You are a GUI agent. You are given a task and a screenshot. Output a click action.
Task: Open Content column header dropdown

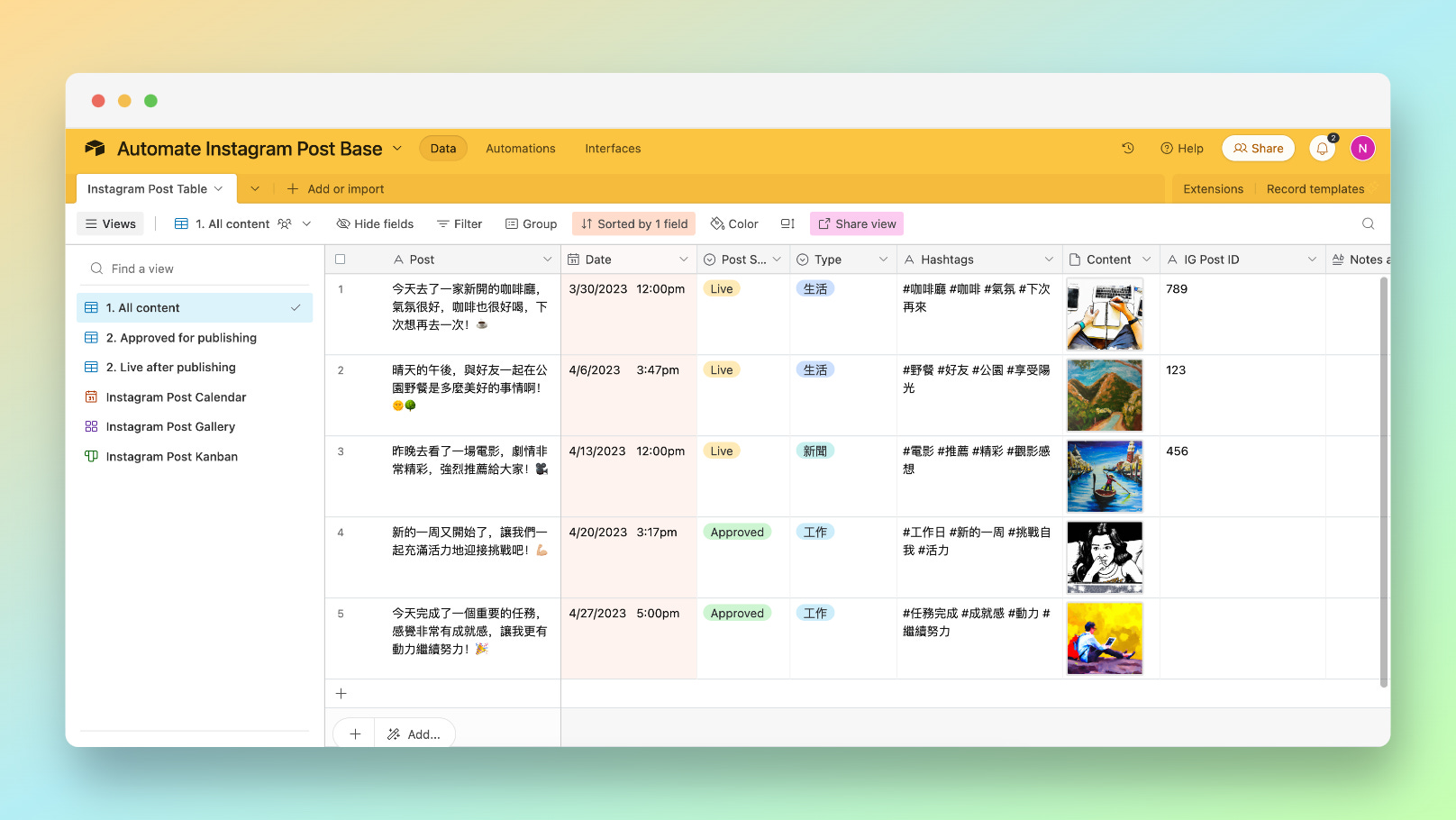pyautogui.click(x=1146, y=259)
